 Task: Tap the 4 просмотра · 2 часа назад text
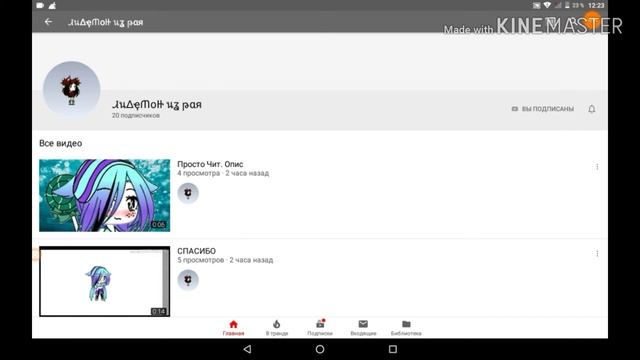223,173
